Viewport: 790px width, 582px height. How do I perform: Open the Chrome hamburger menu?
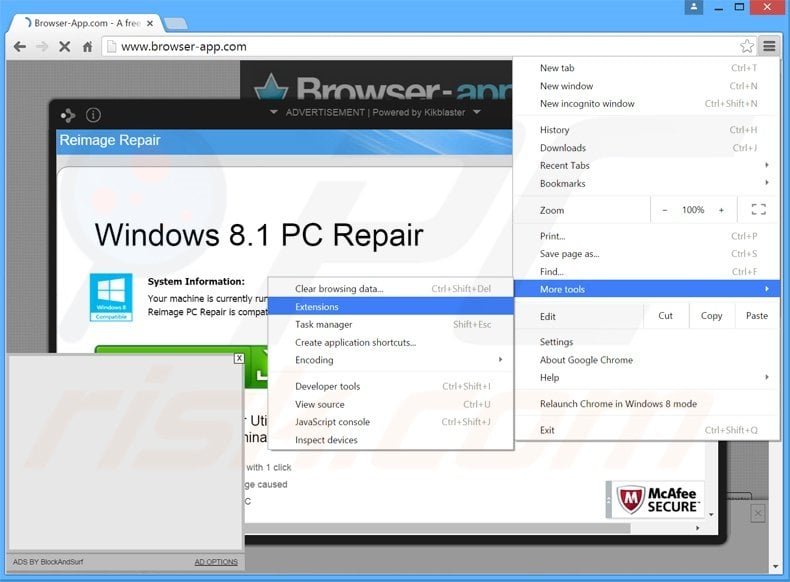coord(769,46)
